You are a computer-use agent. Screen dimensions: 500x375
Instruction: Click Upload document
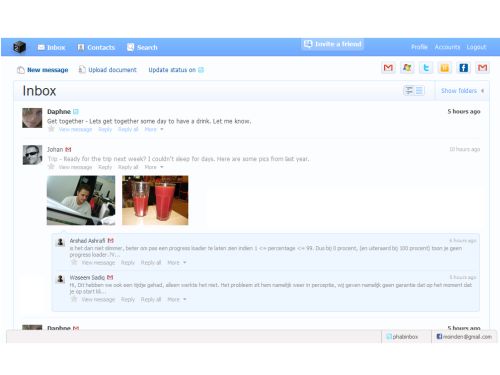(107, 70)
